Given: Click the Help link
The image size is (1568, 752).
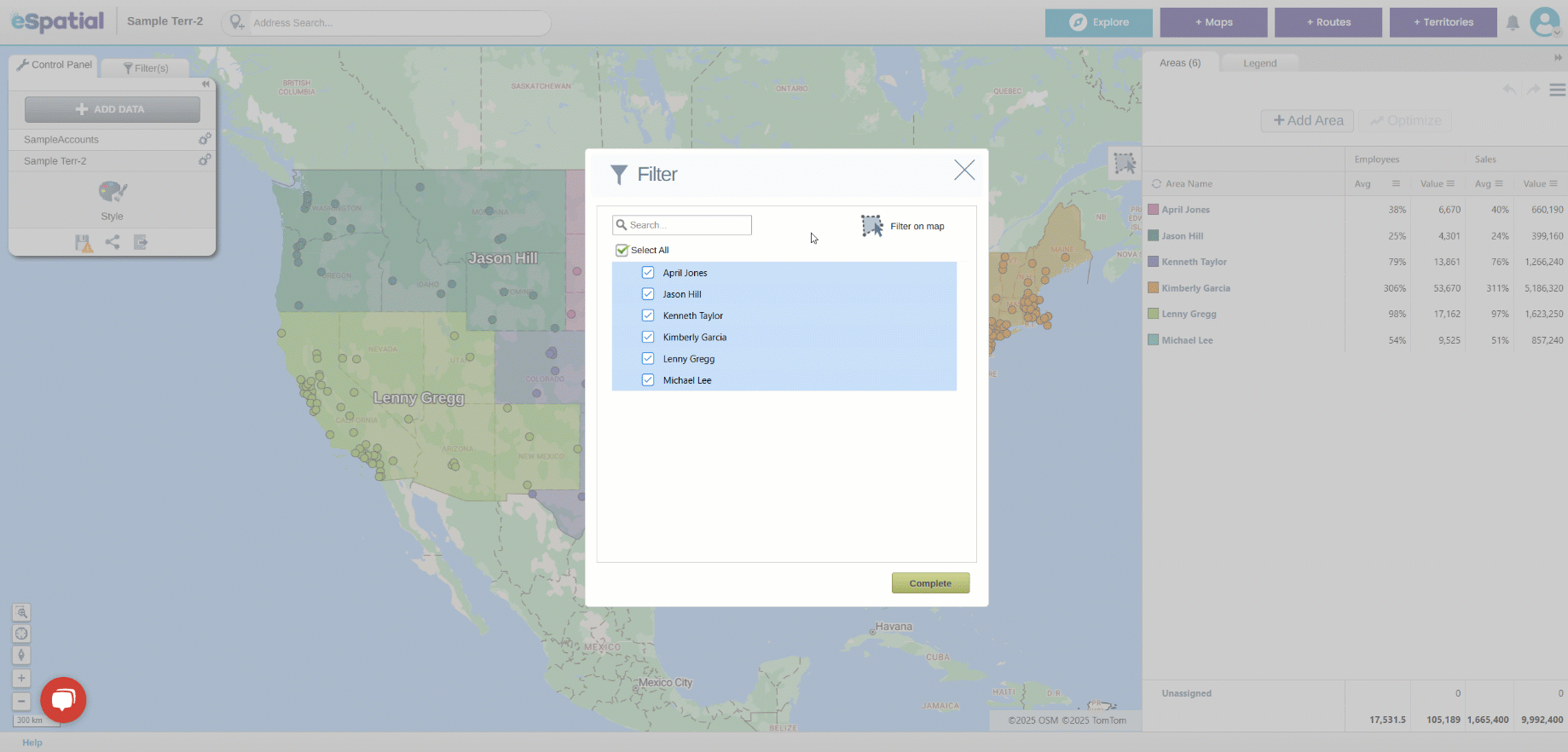Looking at the screenshot, I should point(32,743).
